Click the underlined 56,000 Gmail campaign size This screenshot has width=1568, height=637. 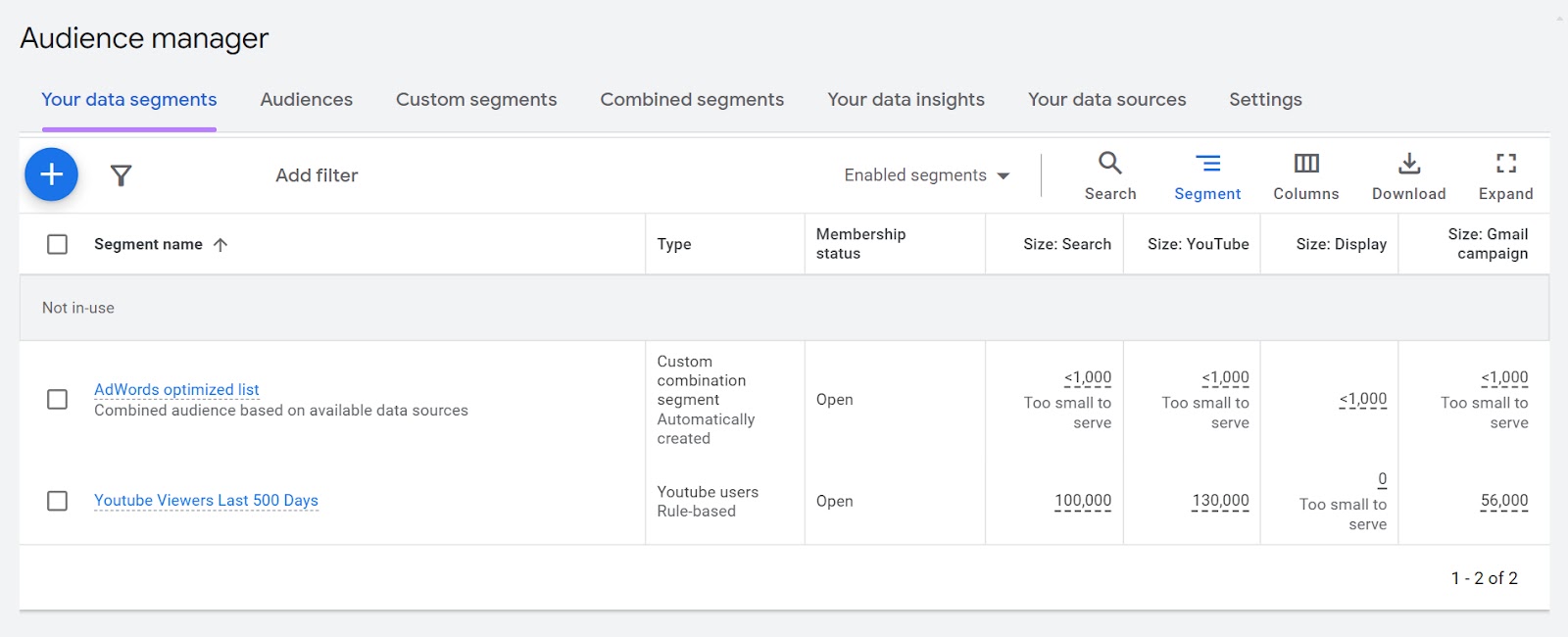[x=1502, y=501]
